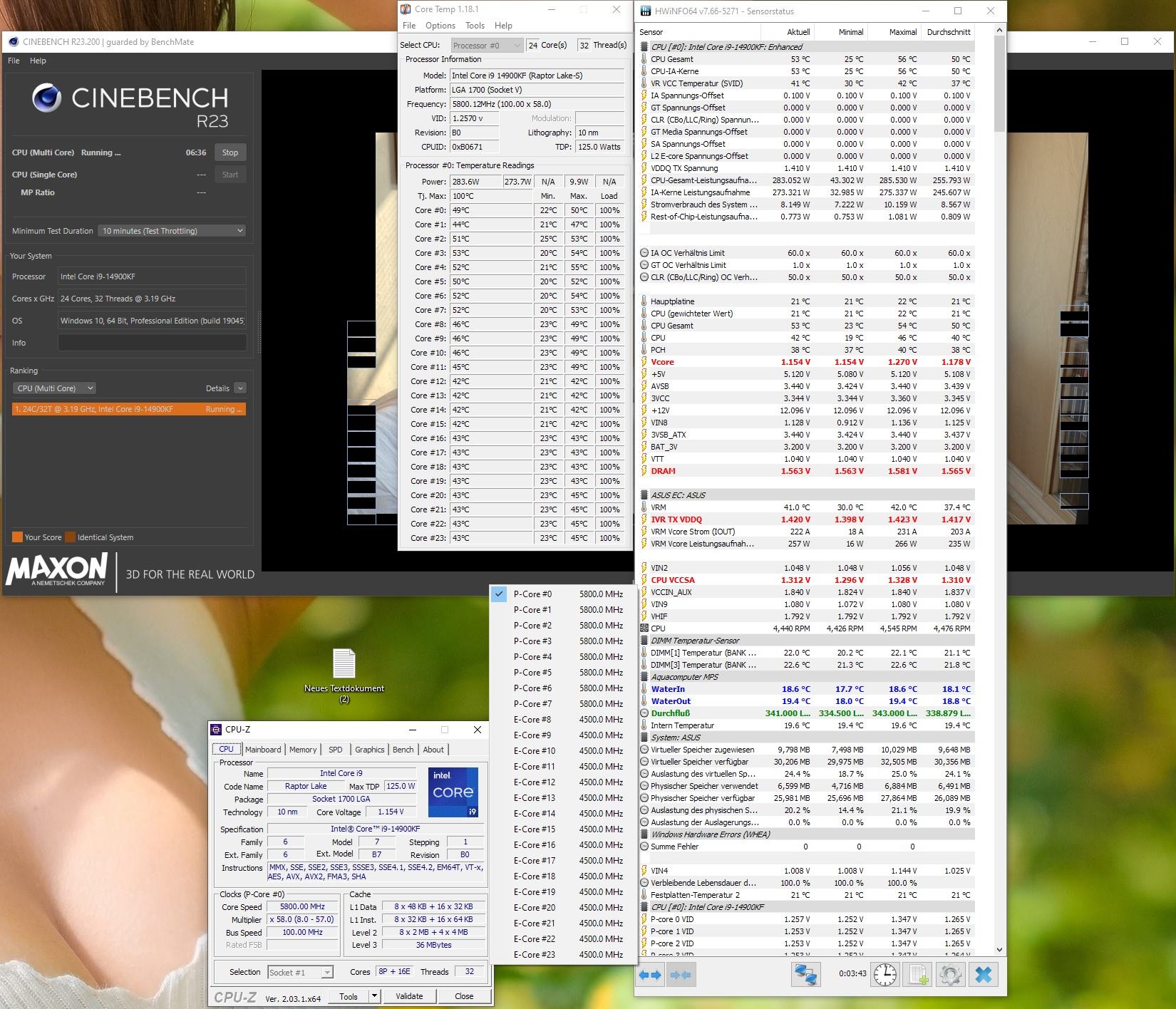The width and height of the screenshot is (1176, 1009).
Task: Click the Cinebench title bar app icon
Action: coord(14,41)
